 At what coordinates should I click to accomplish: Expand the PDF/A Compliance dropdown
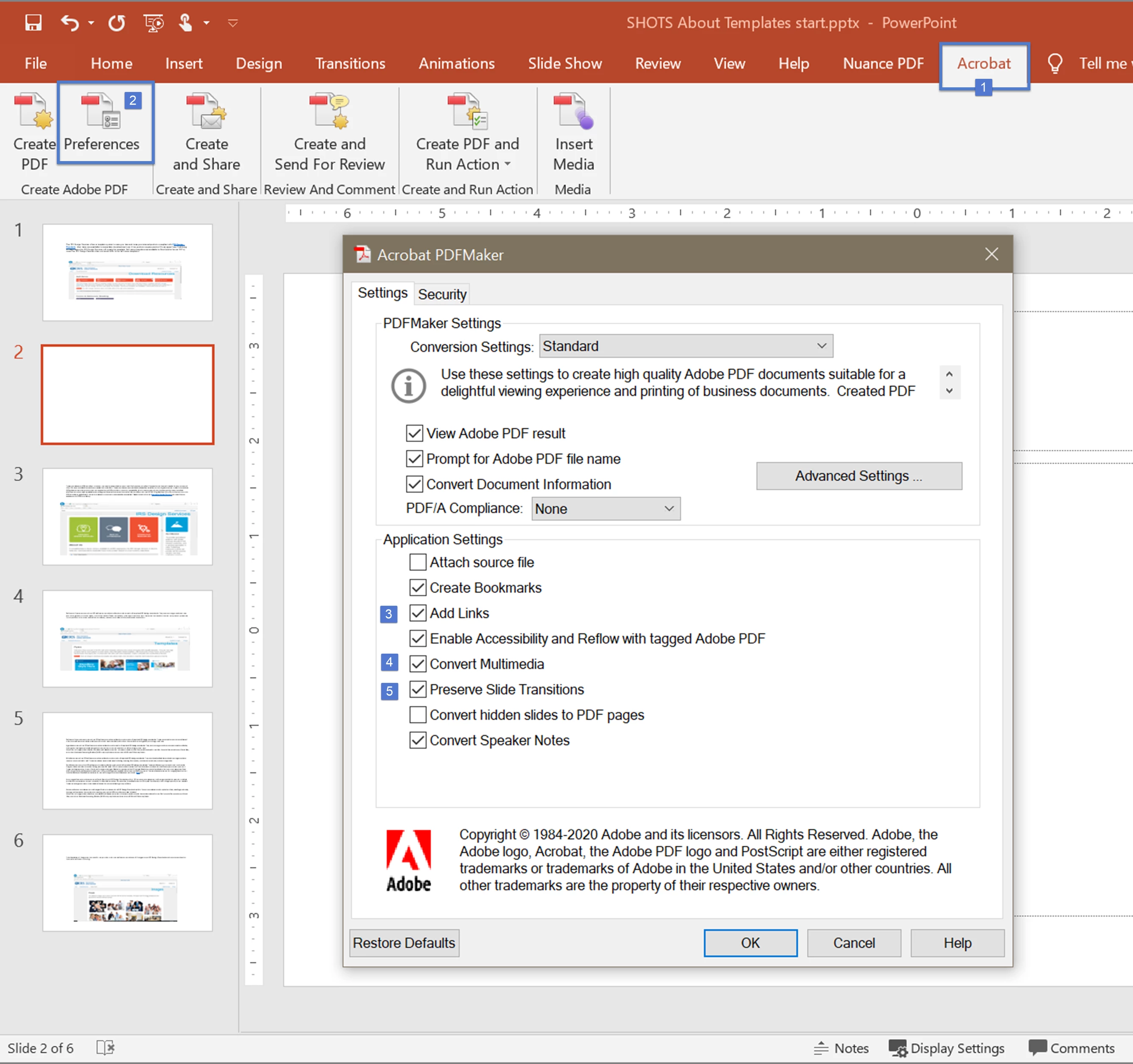(605, 508)
